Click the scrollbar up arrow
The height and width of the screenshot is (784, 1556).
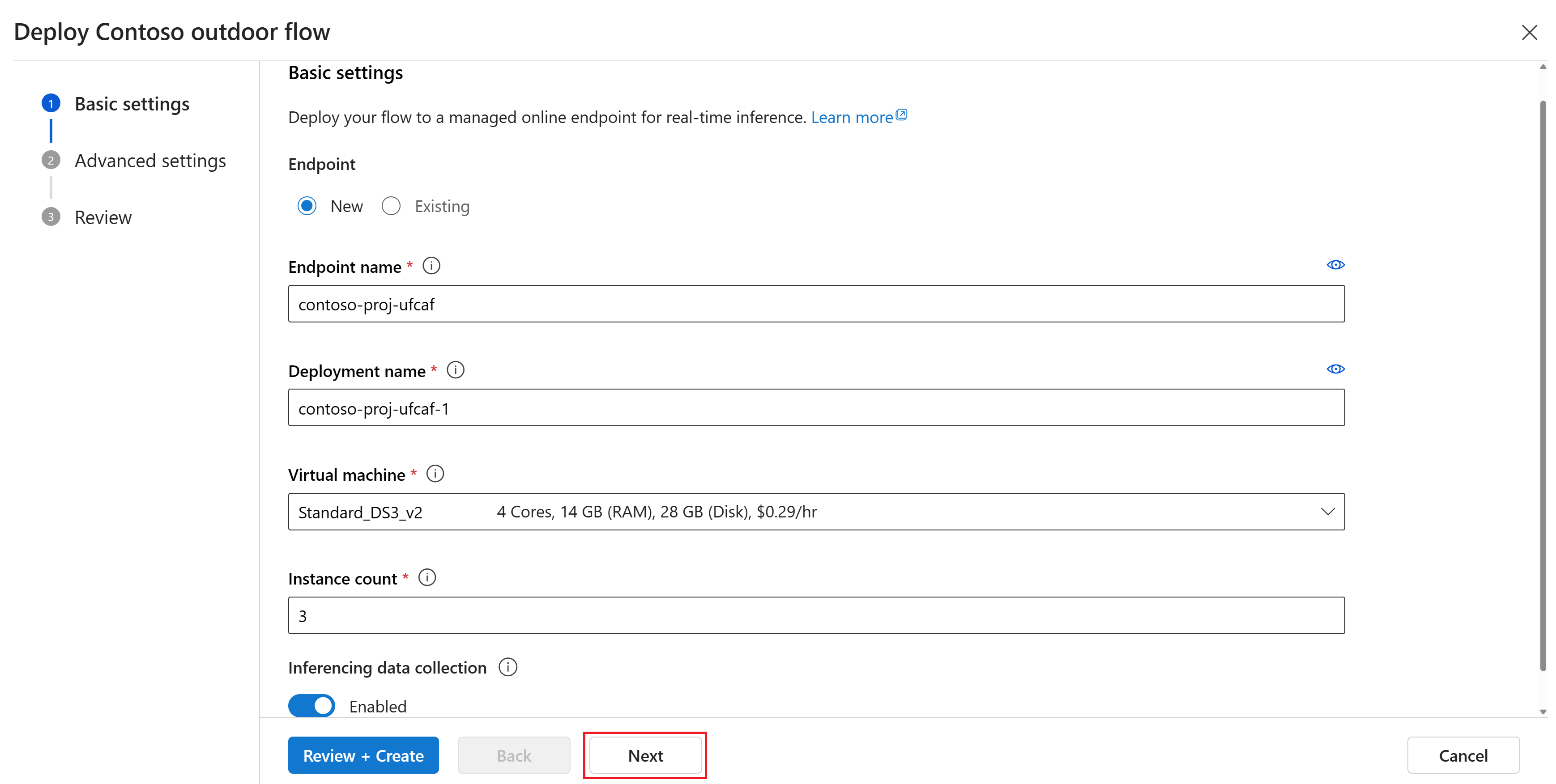pos(1543,66)
